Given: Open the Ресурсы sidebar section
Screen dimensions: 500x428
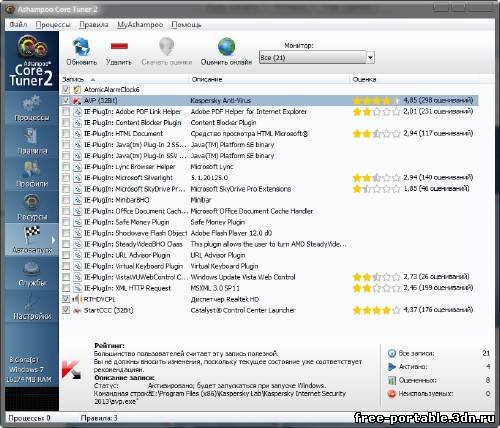Looking at the screenshot, I should click(32, 207).
